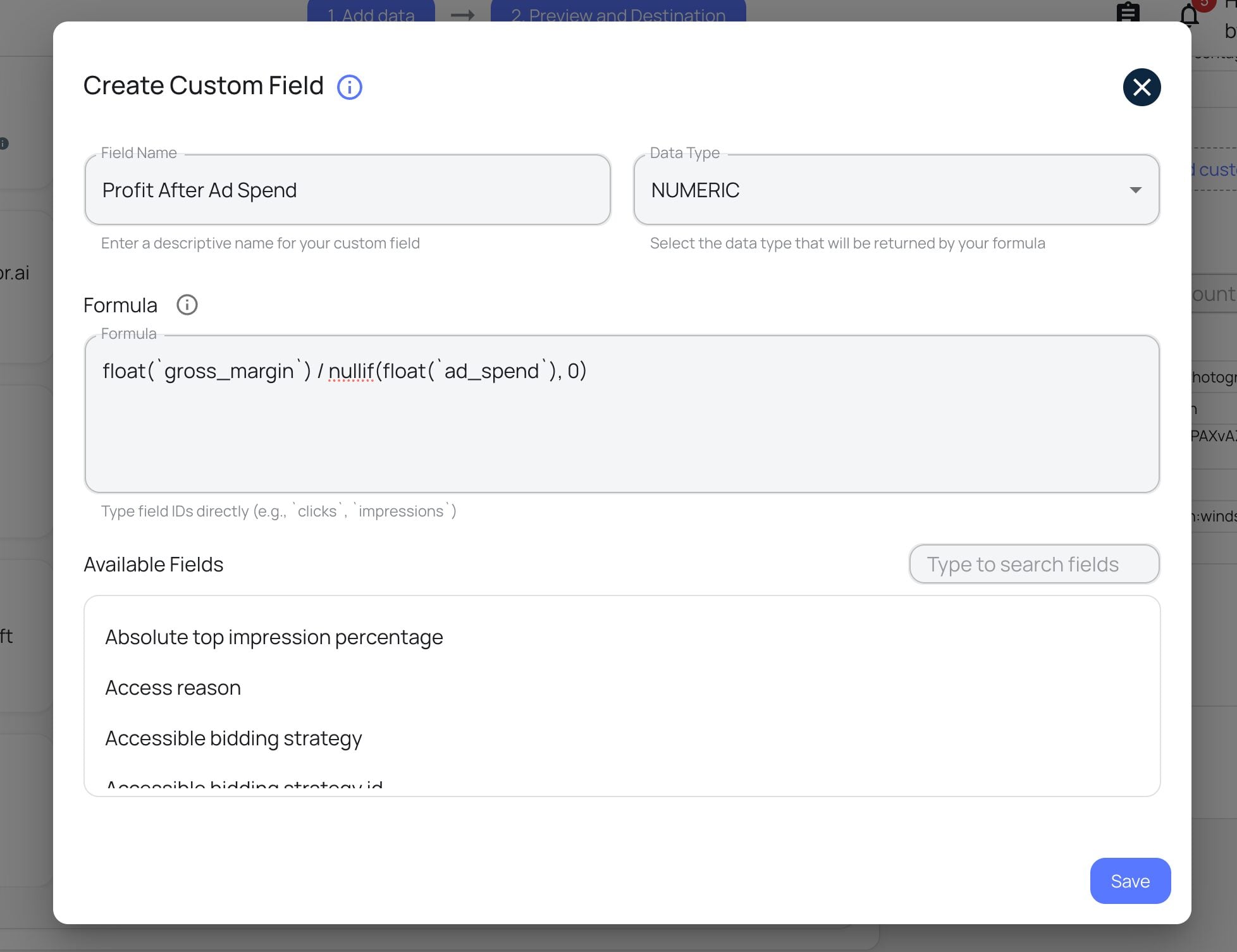The image size is (1237, 952).
Task: Select the Access reason field
Action: (x=173, y=687)
